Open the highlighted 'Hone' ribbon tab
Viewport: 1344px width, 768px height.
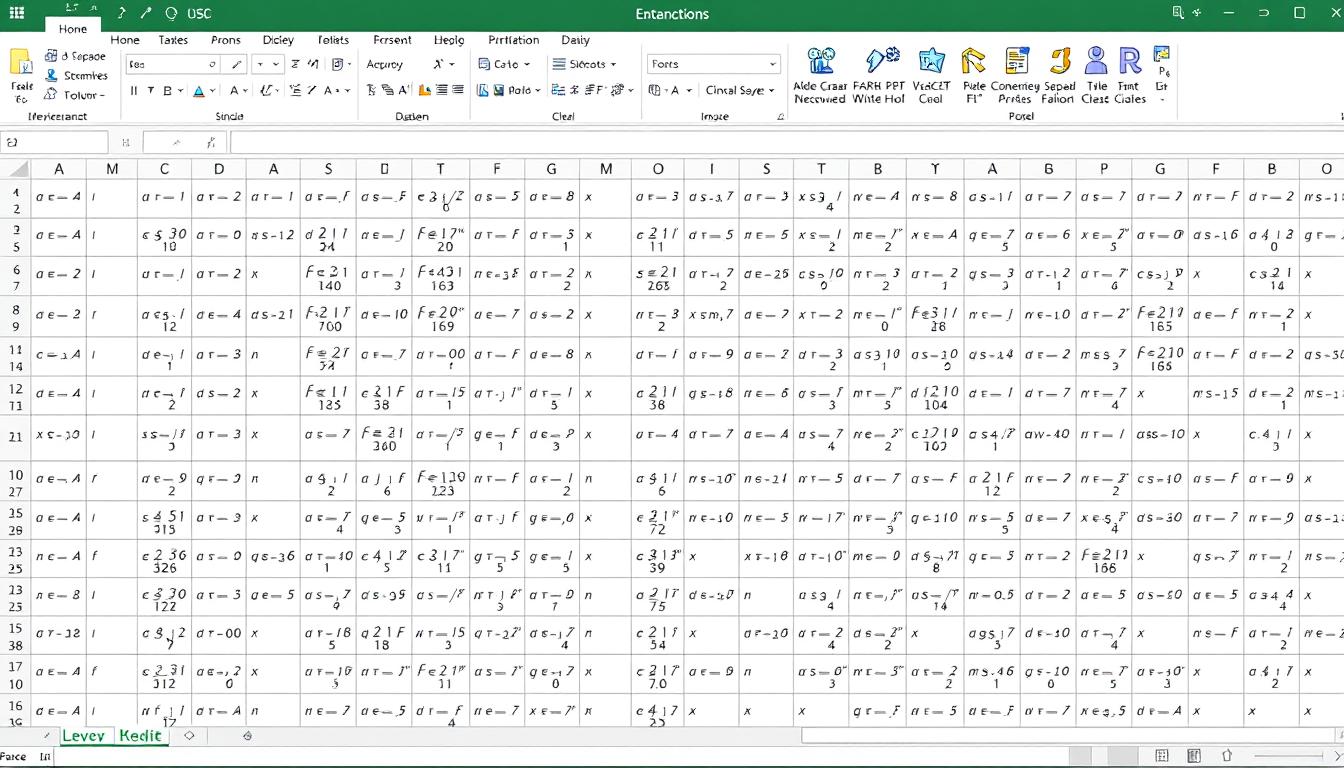click(x=73, y=29)
